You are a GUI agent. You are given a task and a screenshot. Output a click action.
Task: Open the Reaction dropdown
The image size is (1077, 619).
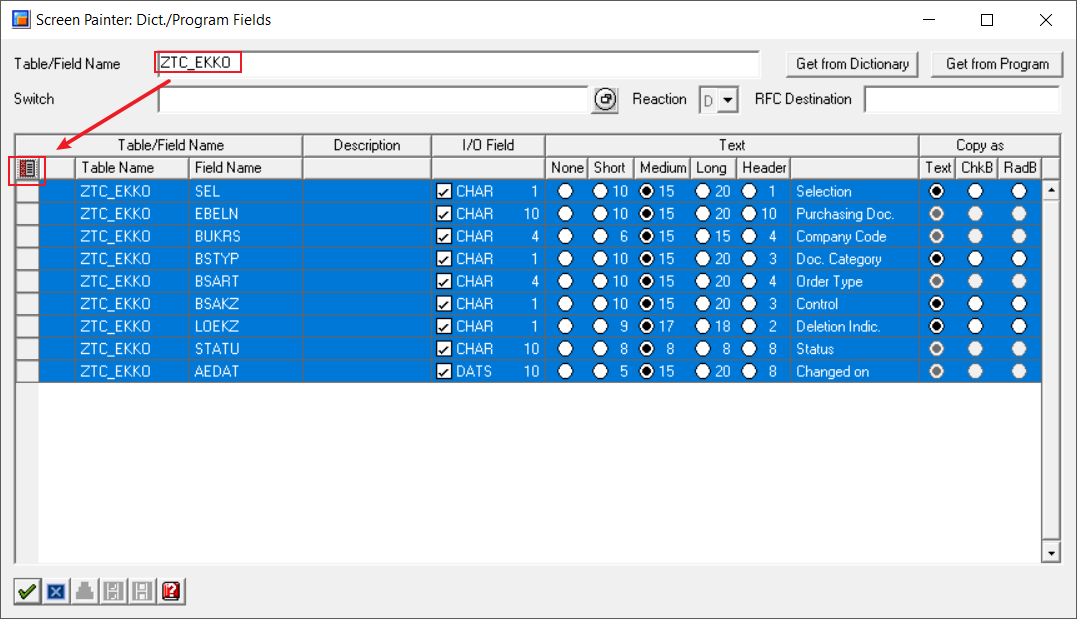[728, 100]
